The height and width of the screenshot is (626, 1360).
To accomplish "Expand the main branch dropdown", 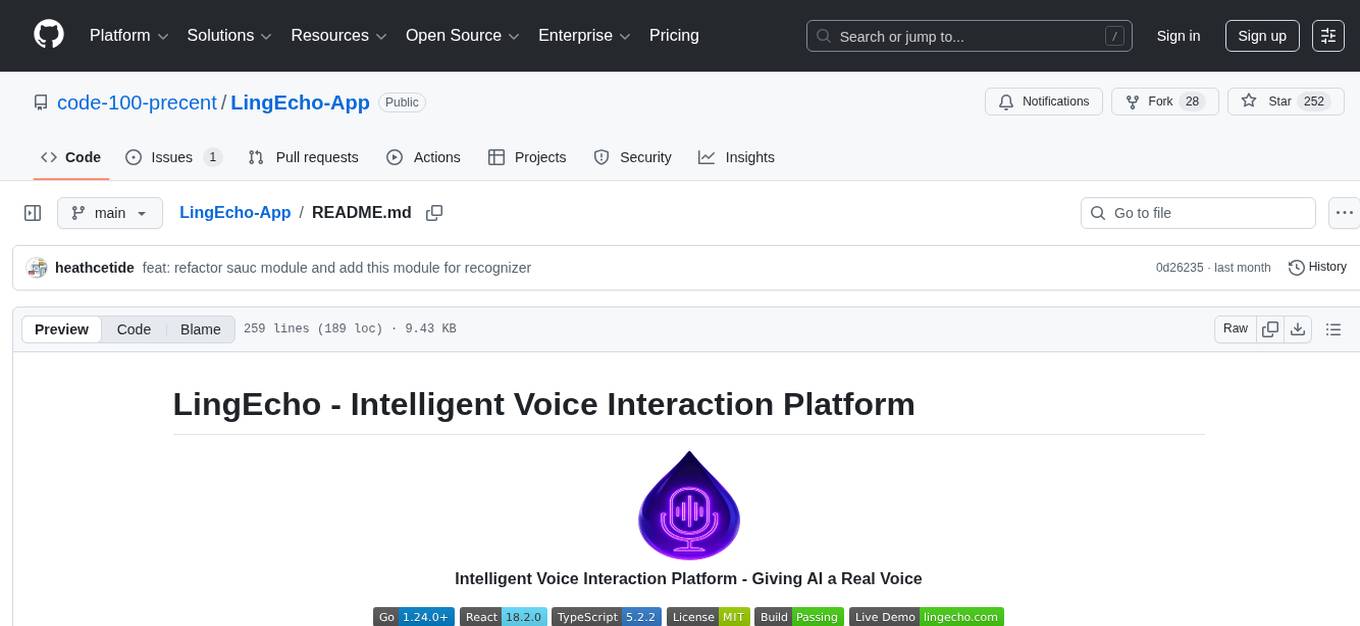I will click(109, 212).
